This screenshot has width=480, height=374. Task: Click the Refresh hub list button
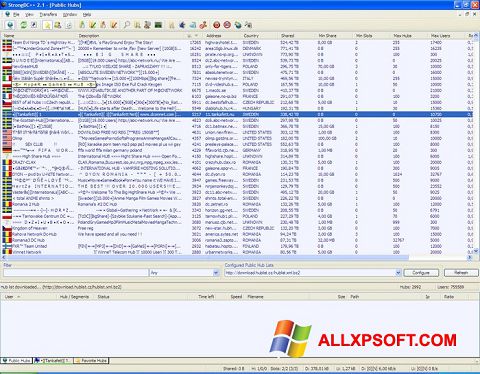pyautogui.click(x=461, y=273)
